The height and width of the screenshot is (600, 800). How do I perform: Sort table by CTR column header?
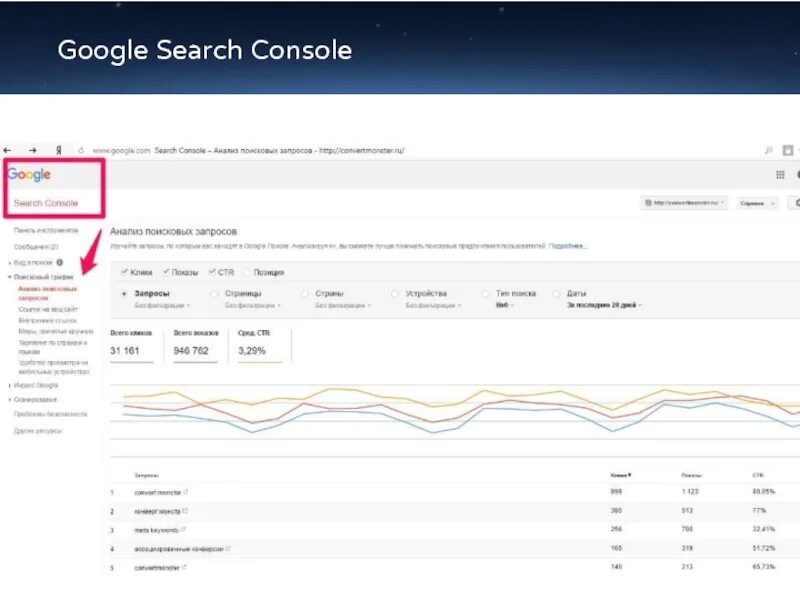click(758, 475)
